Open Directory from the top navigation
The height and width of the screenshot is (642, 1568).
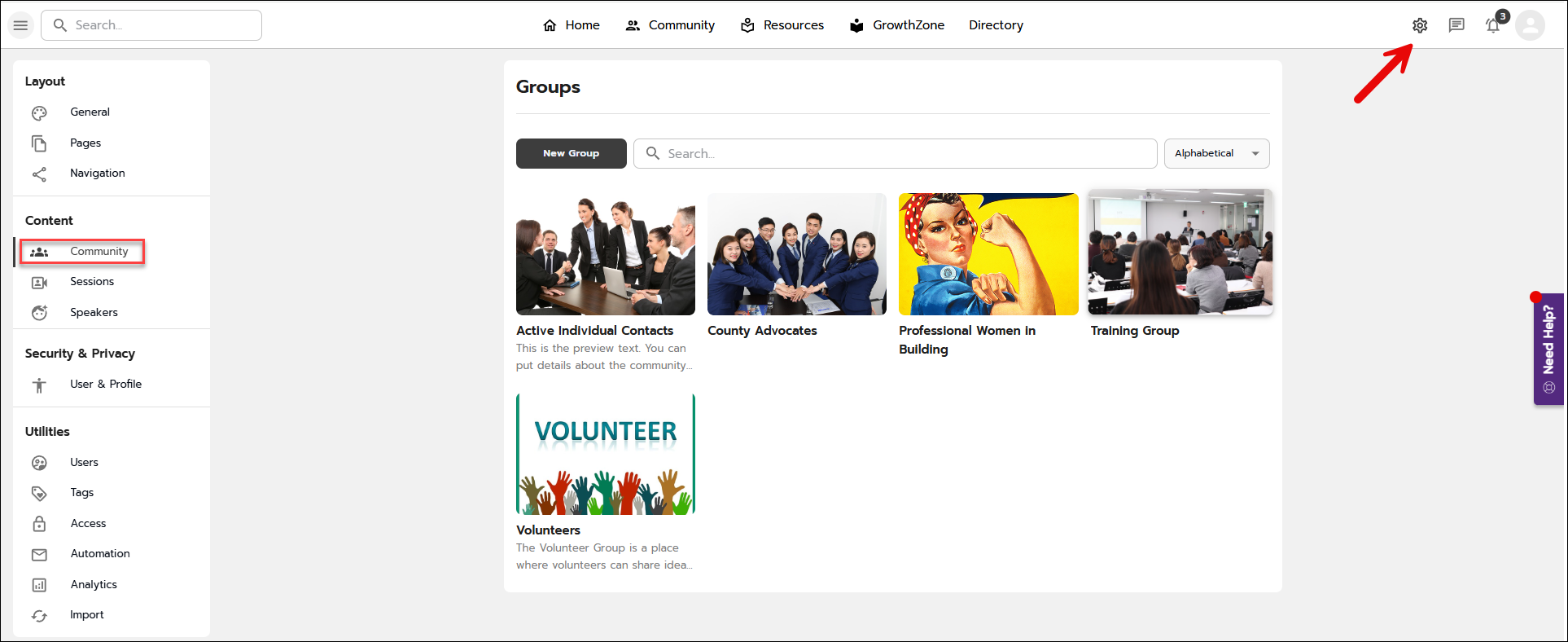[996, 25]
